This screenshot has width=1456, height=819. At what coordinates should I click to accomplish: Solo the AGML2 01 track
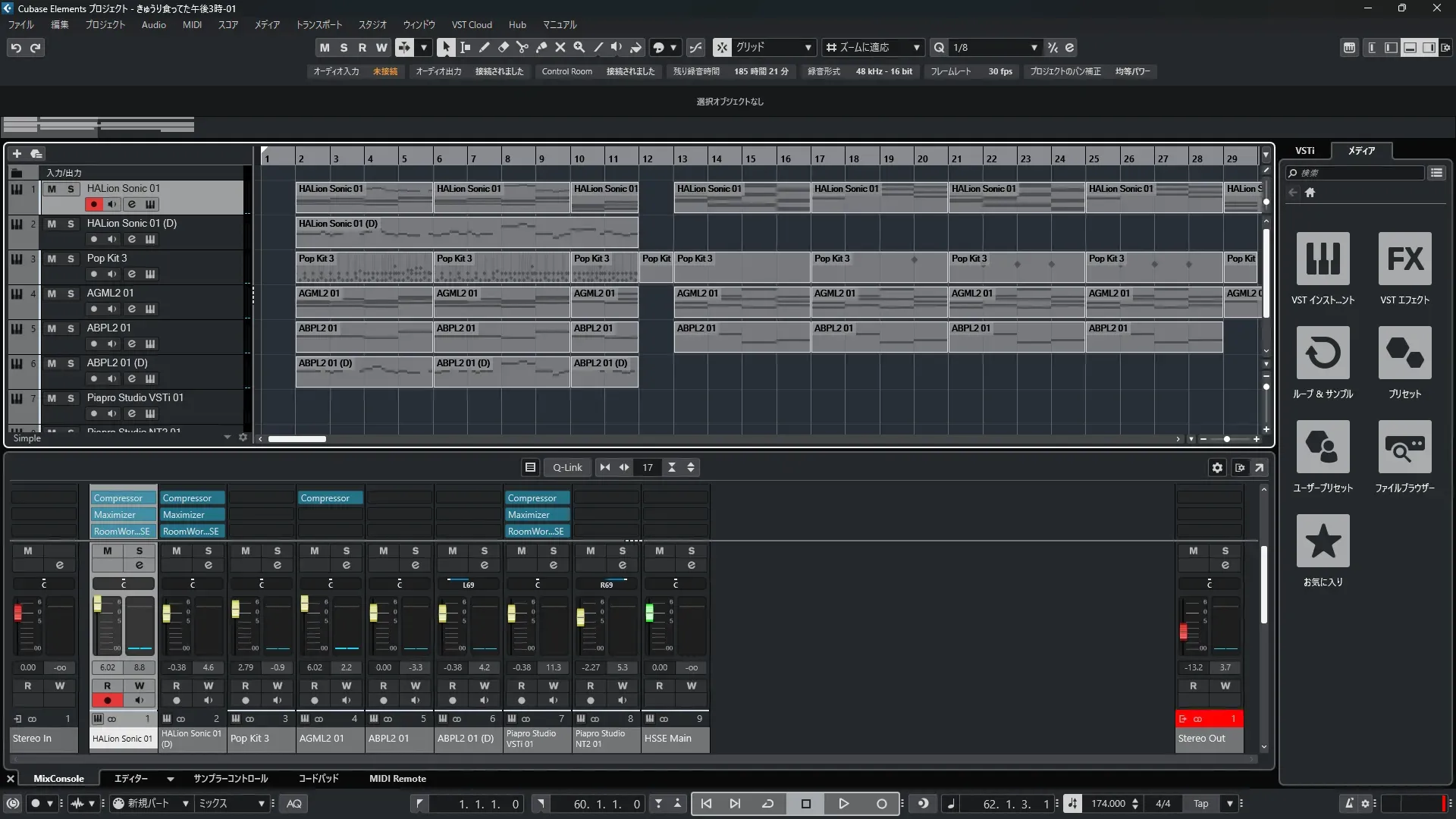click(71, 293)
